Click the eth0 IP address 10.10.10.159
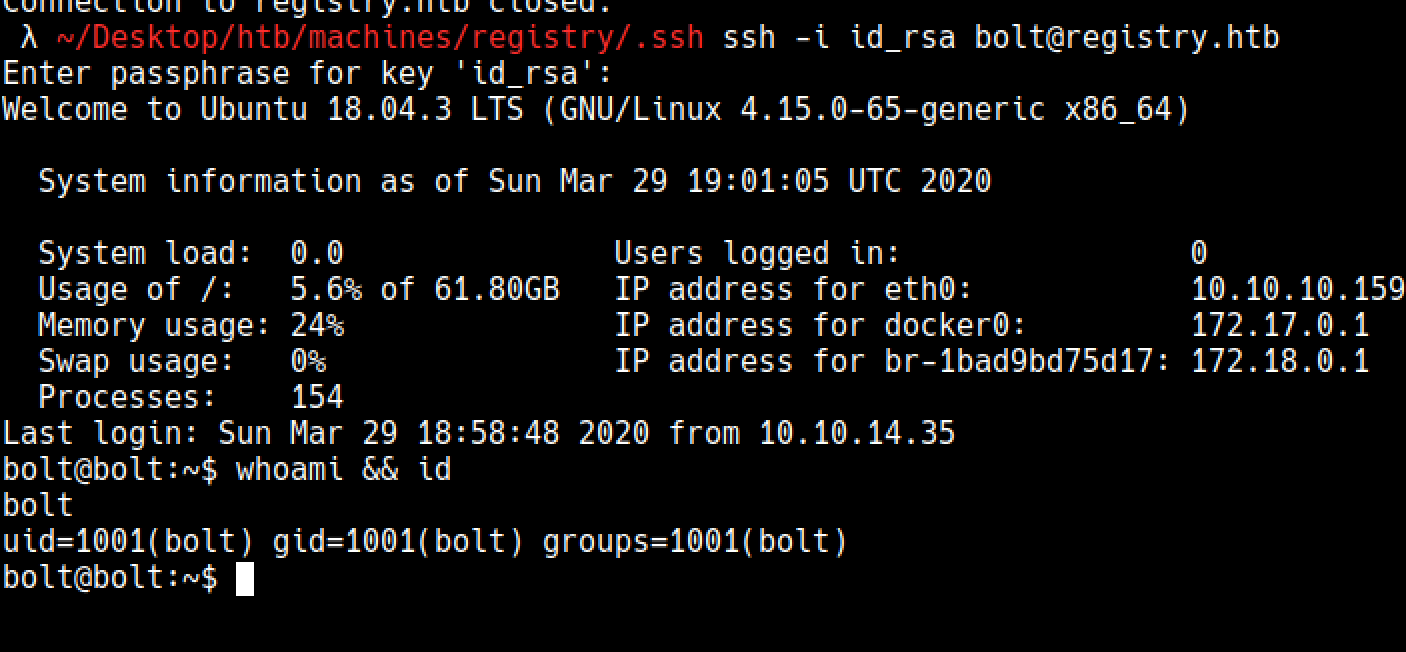 click(x=1298, y=289)
